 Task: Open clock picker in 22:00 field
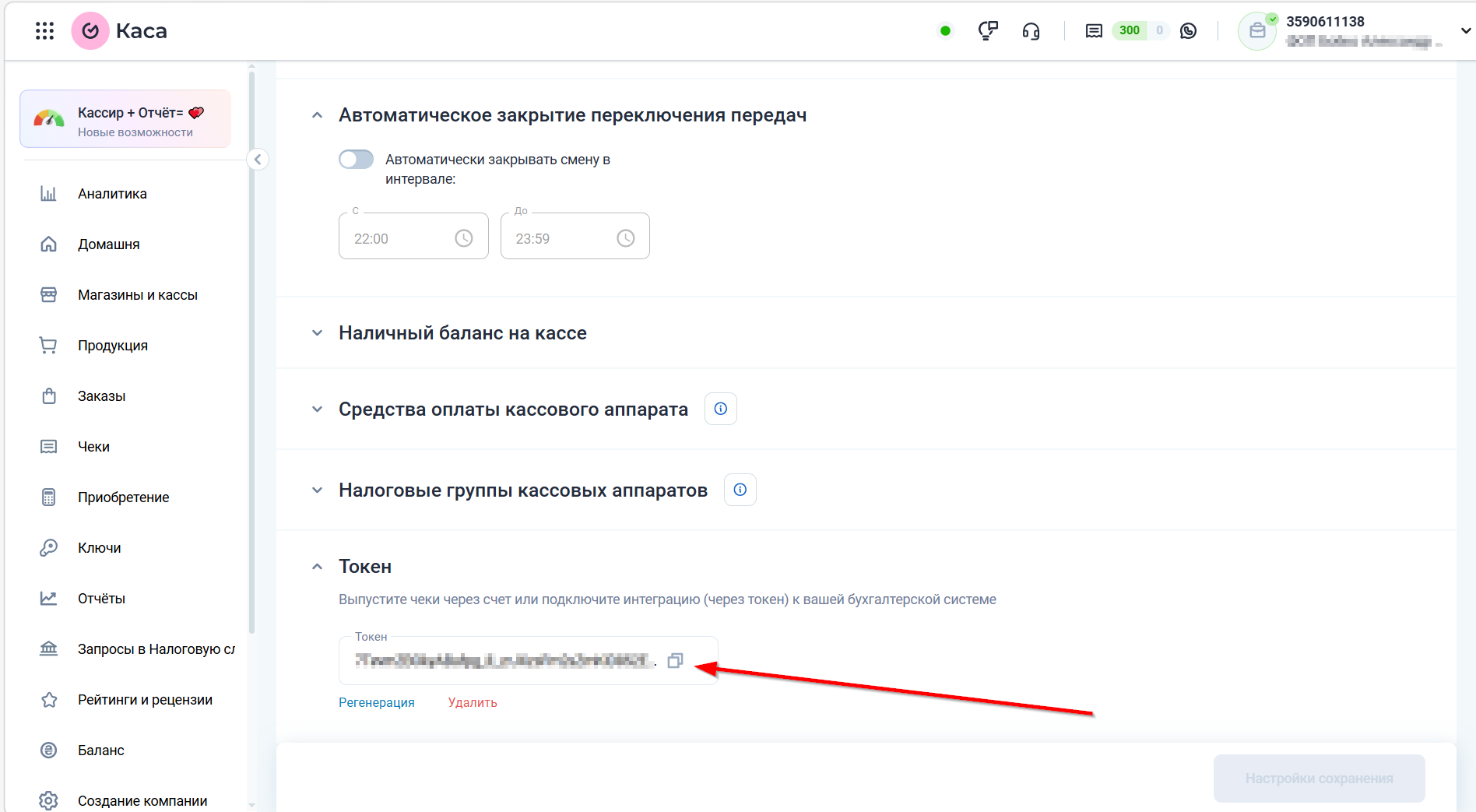click(464, 237)
